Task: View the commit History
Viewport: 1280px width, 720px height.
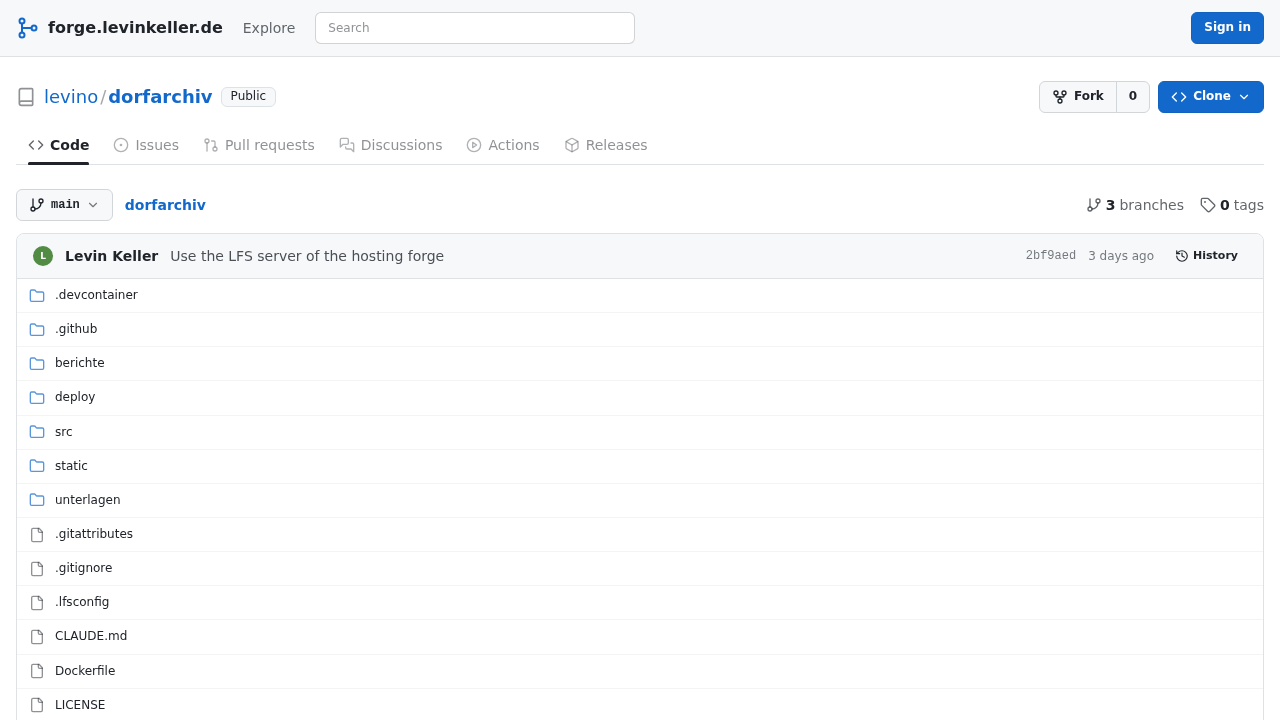Action: tap(1207, 256)
